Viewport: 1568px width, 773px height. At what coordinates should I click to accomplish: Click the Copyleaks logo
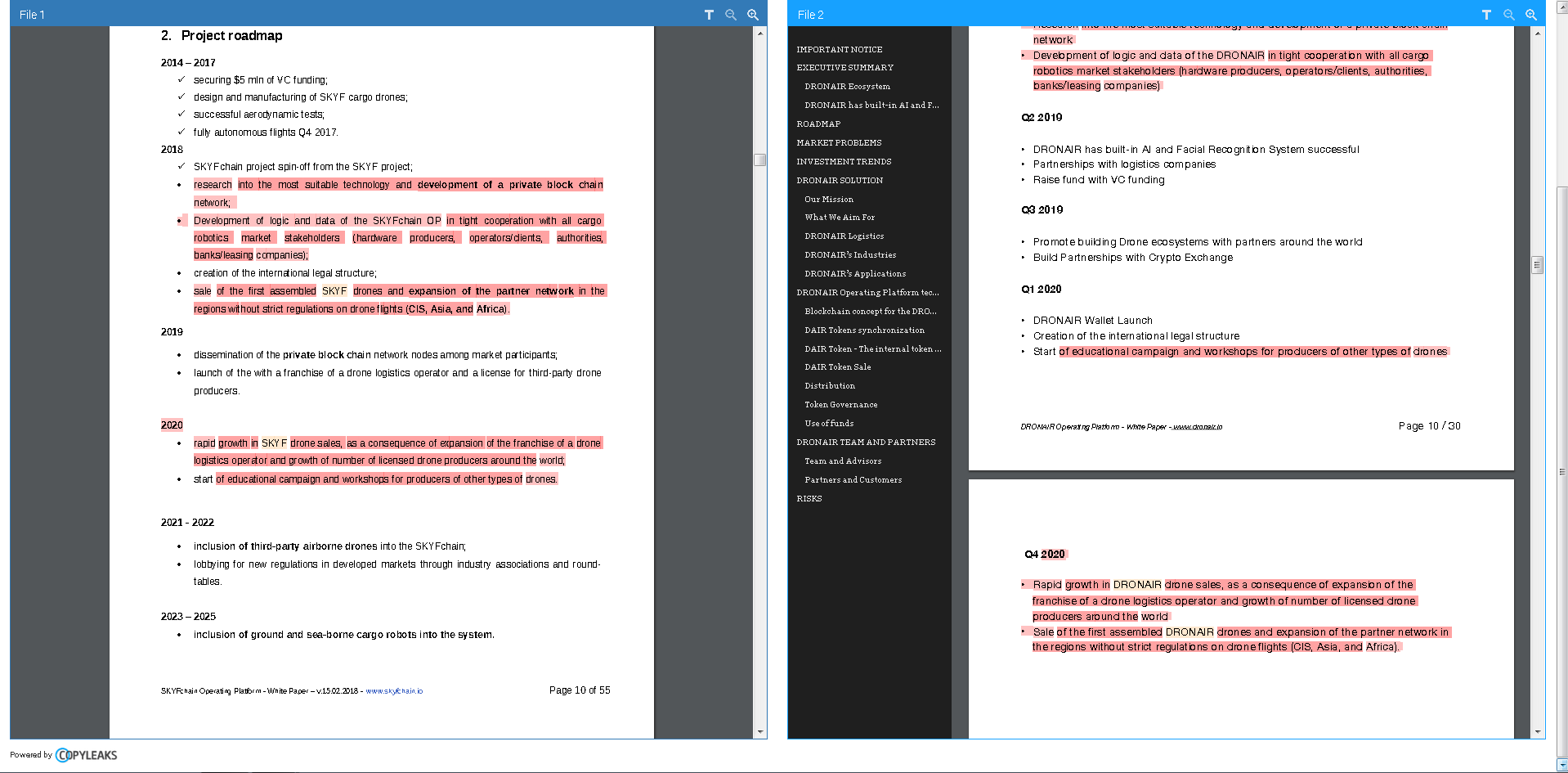coord(86,755)
